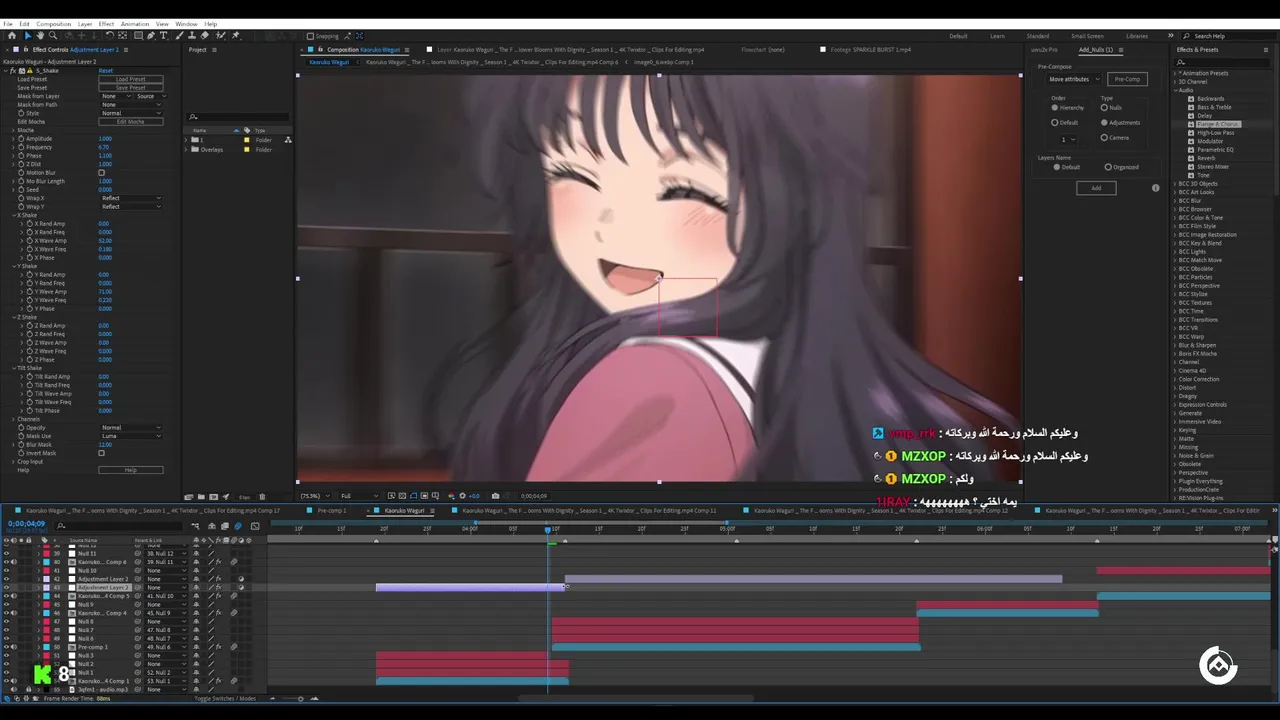
Task: Click the Flange & Chorus effect icon
Action: coord(1191,124)
